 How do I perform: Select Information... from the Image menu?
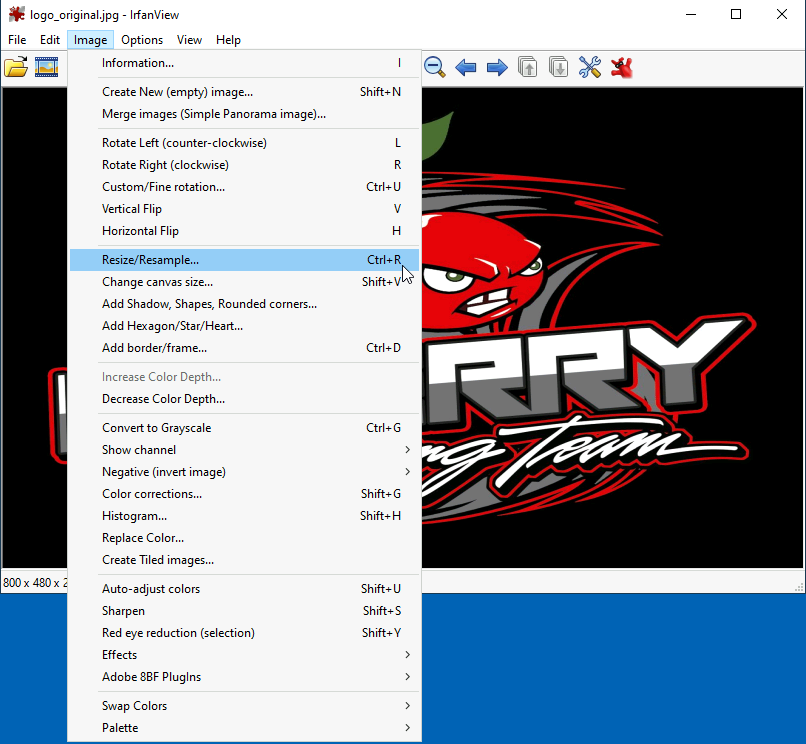244,63
